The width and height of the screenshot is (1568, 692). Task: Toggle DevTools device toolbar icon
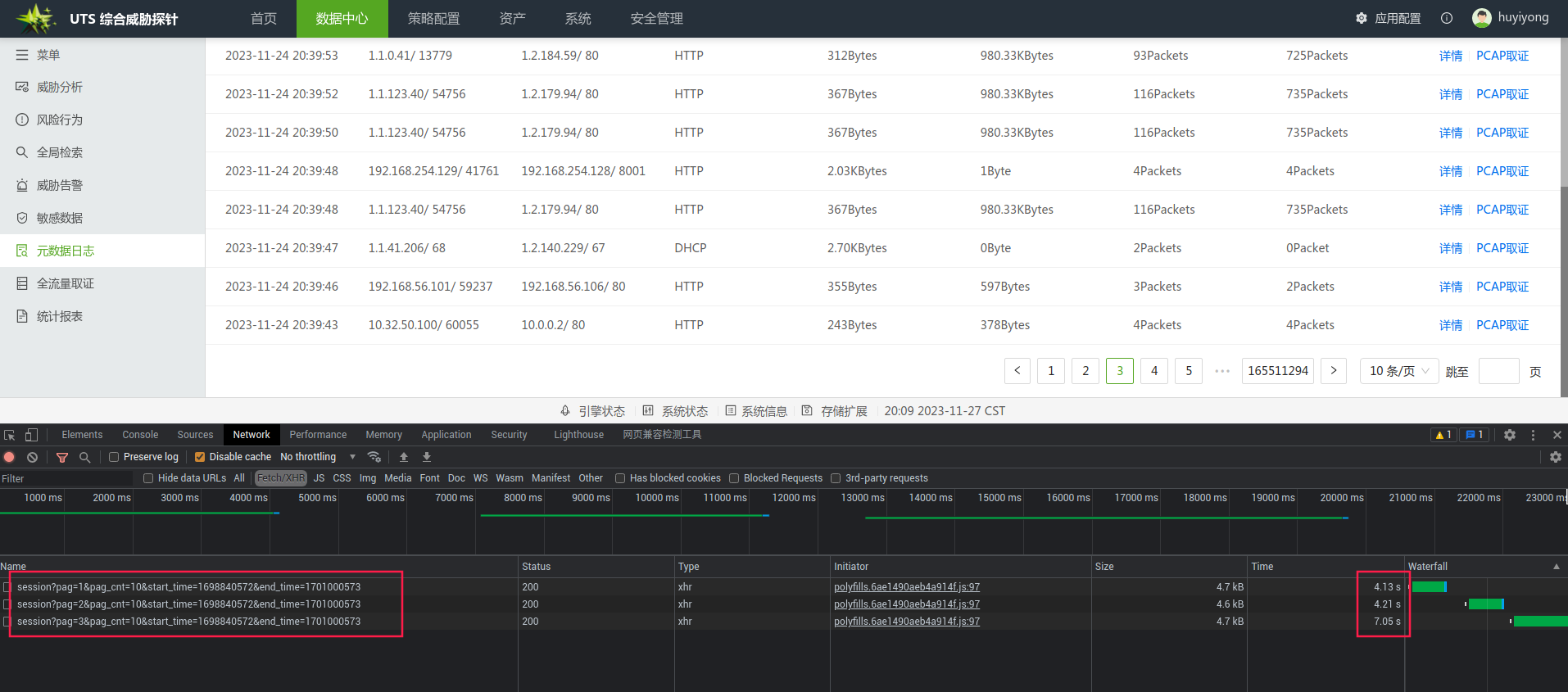click(31, 435)
